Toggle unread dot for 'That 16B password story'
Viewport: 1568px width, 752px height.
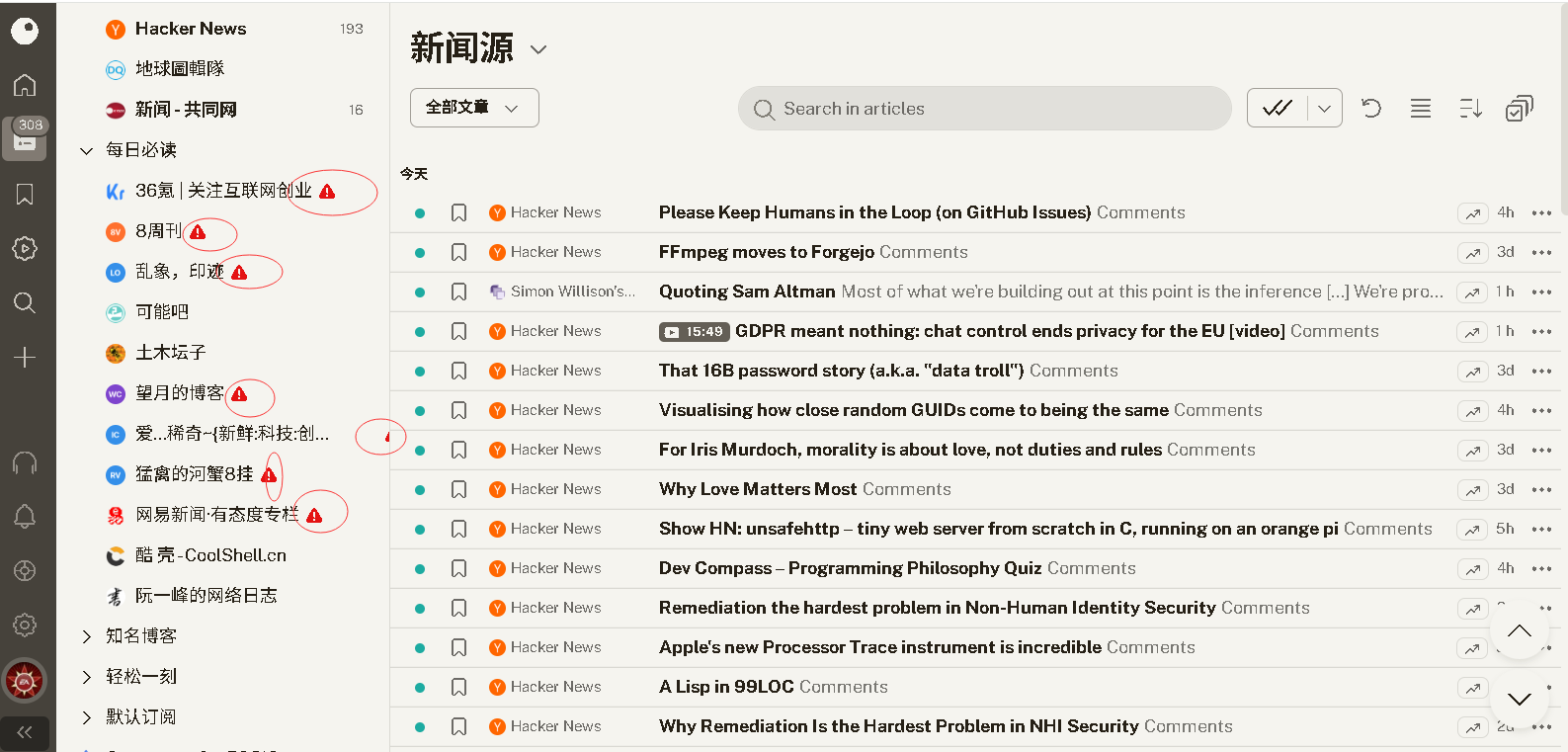[x=420, y=371]
